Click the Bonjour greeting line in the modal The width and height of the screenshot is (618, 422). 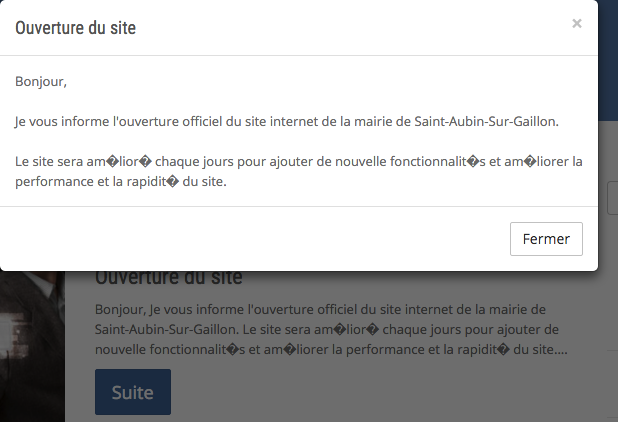click(x=41, y=82)
